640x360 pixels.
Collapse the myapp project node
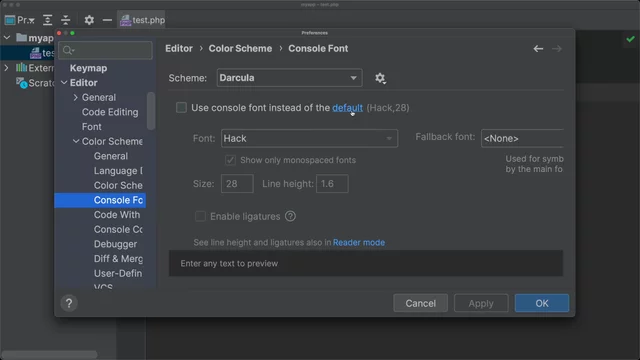click(x=7, y=38)
